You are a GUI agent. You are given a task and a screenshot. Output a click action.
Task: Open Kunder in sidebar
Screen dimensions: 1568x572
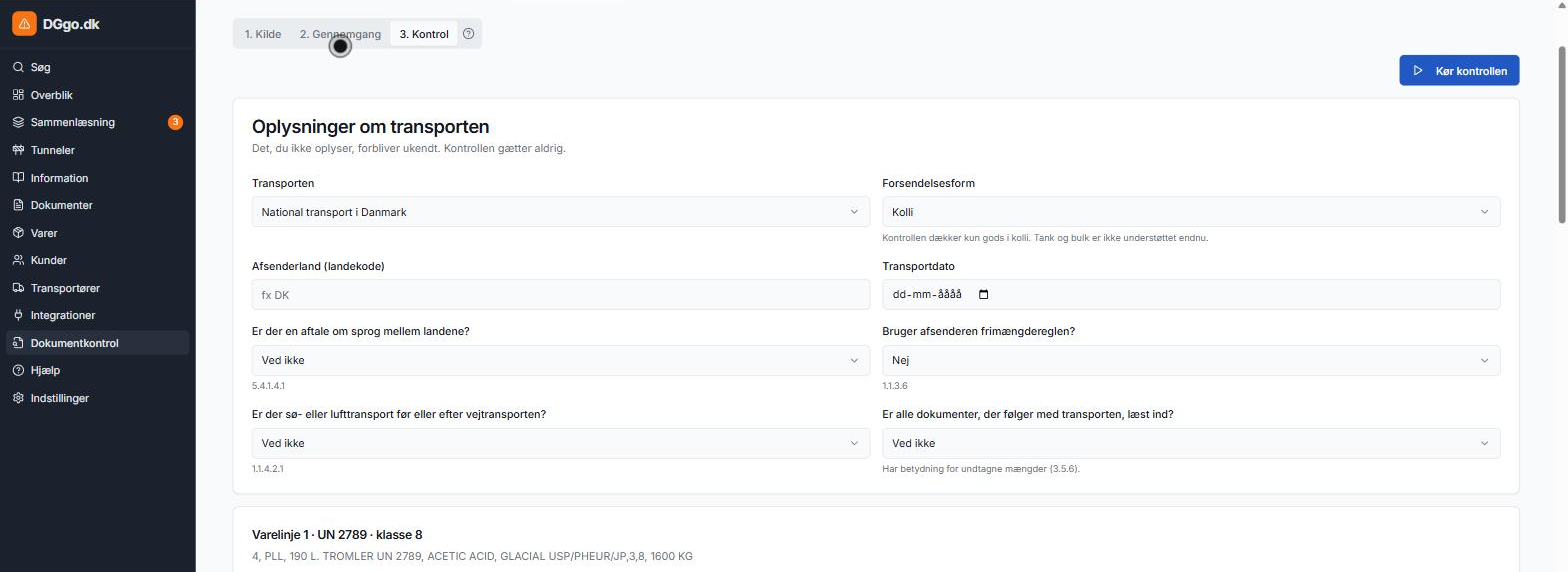click(97, 260)
